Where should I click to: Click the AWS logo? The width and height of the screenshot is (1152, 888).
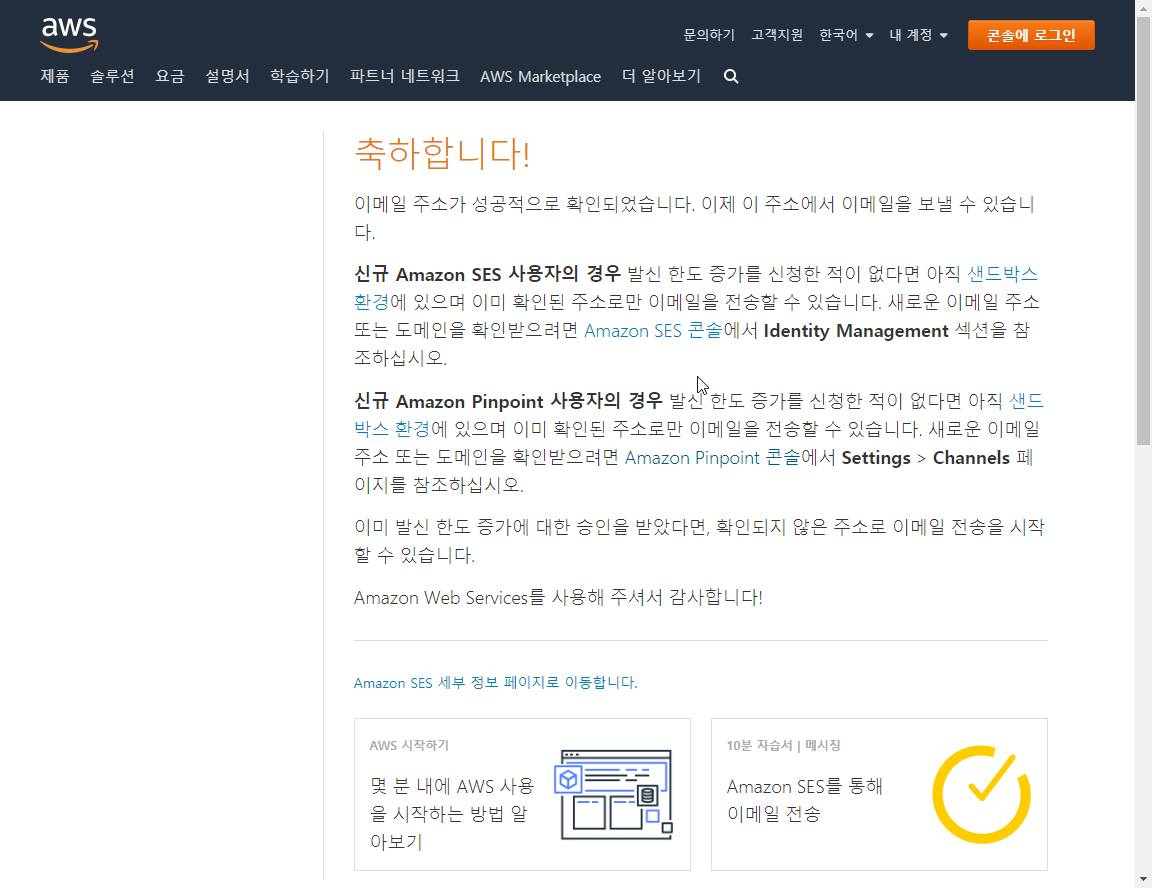pos(69,35)
